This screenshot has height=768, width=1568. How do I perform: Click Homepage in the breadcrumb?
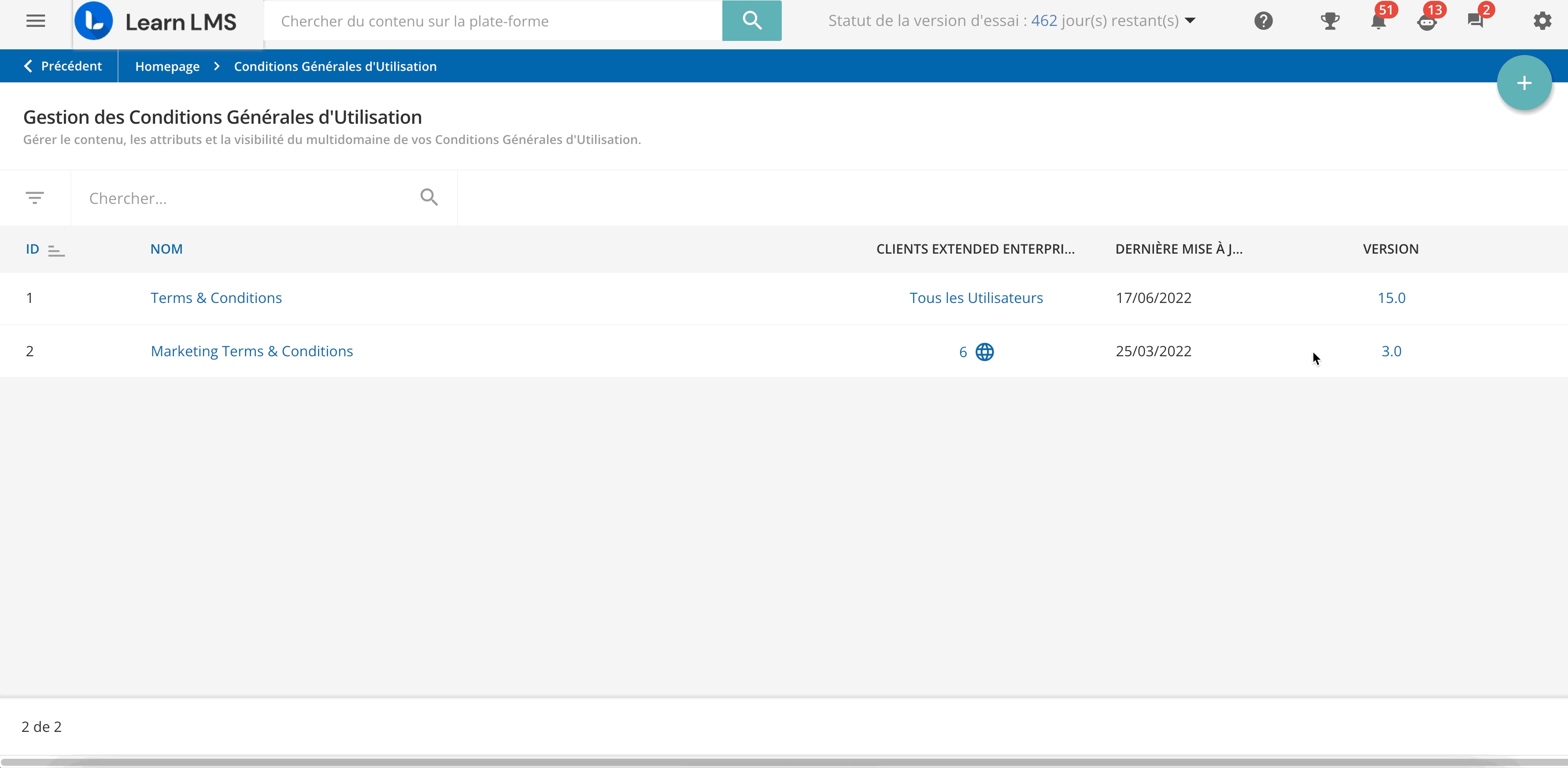pyautogui.click(x=167, y=66)
